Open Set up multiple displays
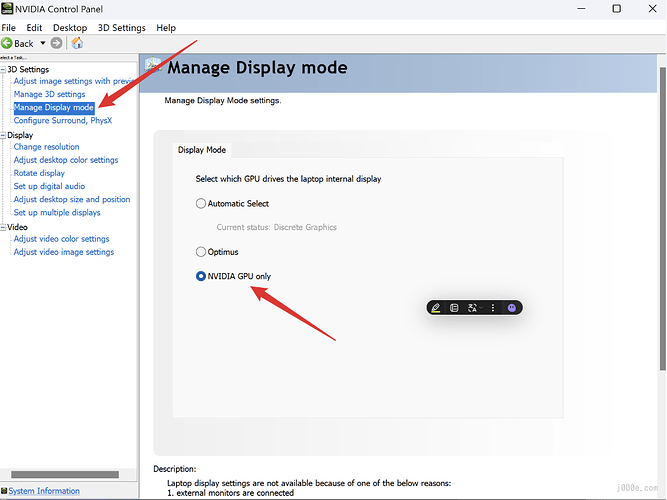Image resolution: width=667 pixels, height=500 pixels. 57,213
